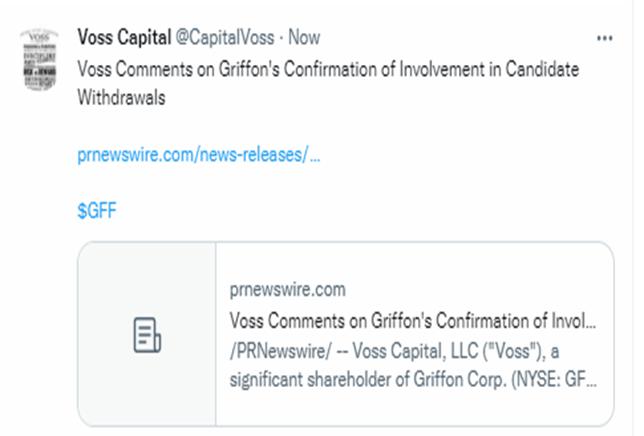Image resolution: width=644 pixels, height=436 pixels.
Task: Follow the prnewswire.com/news-releases link
Action: click(x=198, y=156)
